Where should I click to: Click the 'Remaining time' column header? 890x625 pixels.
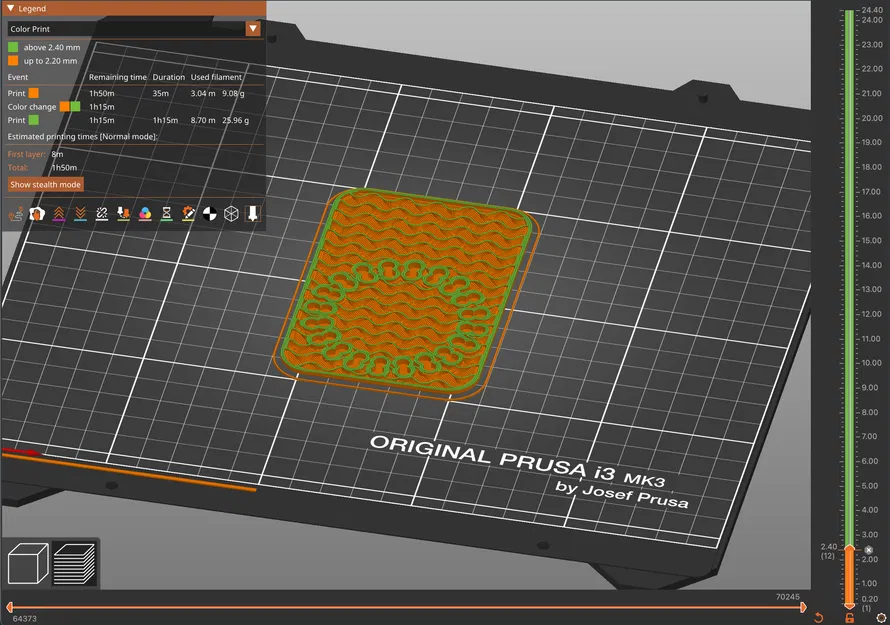(x=117, y=77)
